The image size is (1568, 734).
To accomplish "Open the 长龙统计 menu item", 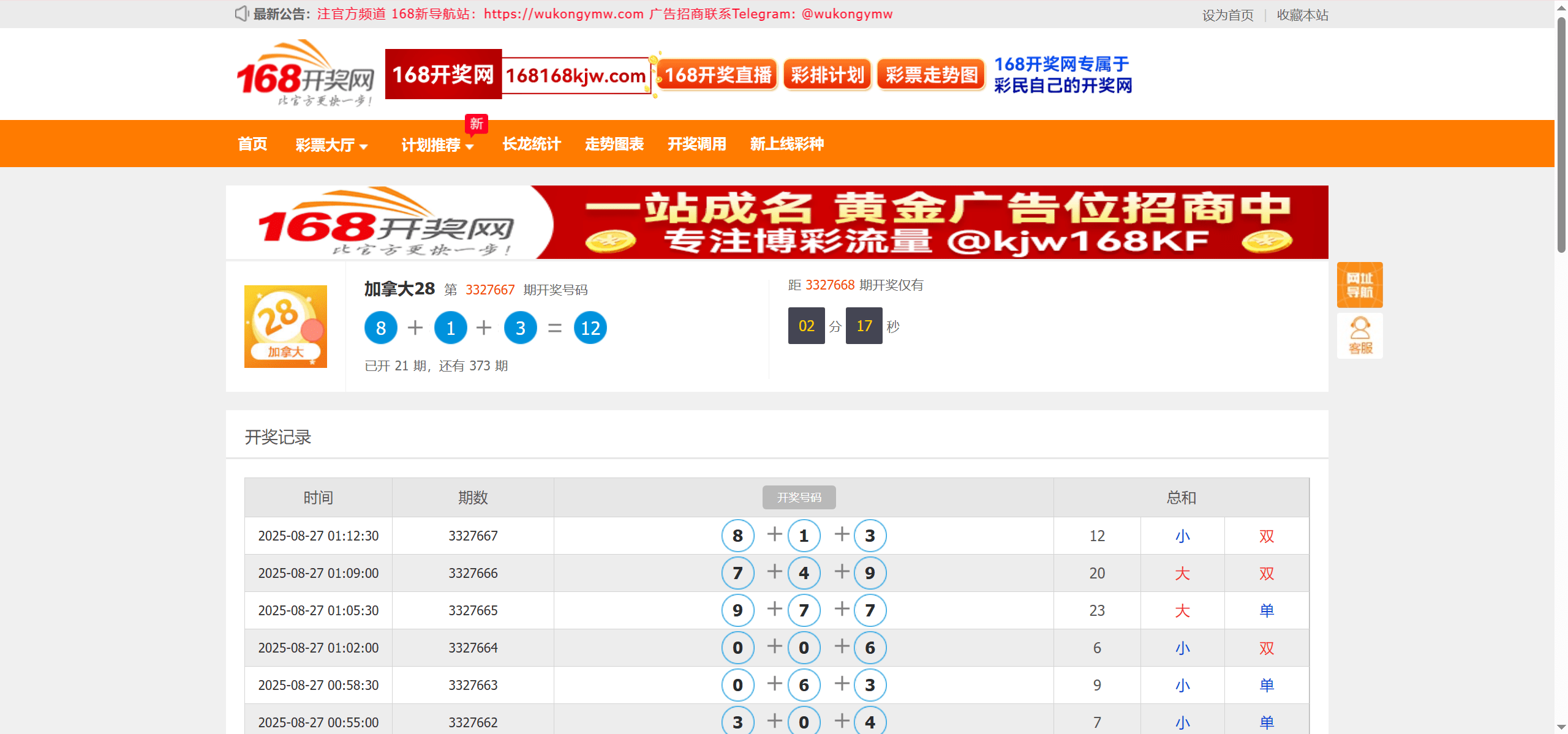I will [x=531, y=144].
